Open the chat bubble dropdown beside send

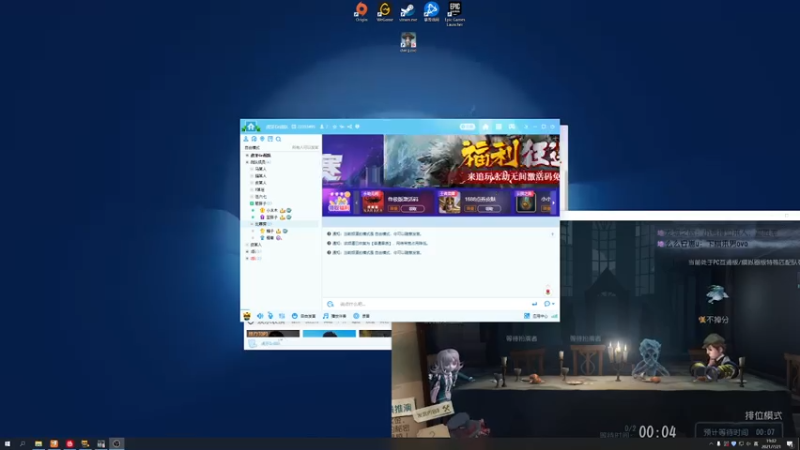coord(549,304)
